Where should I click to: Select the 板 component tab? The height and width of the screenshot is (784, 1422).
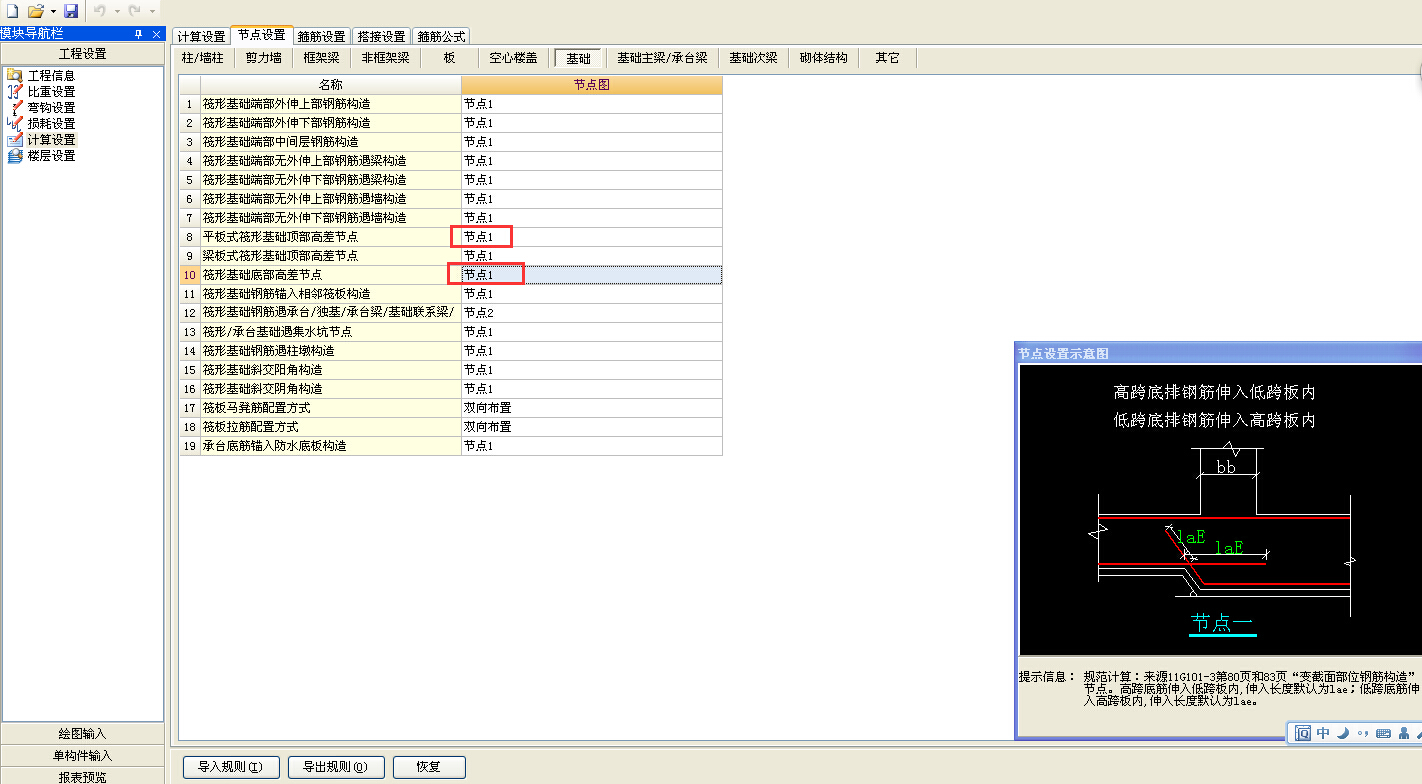[450, 58]
